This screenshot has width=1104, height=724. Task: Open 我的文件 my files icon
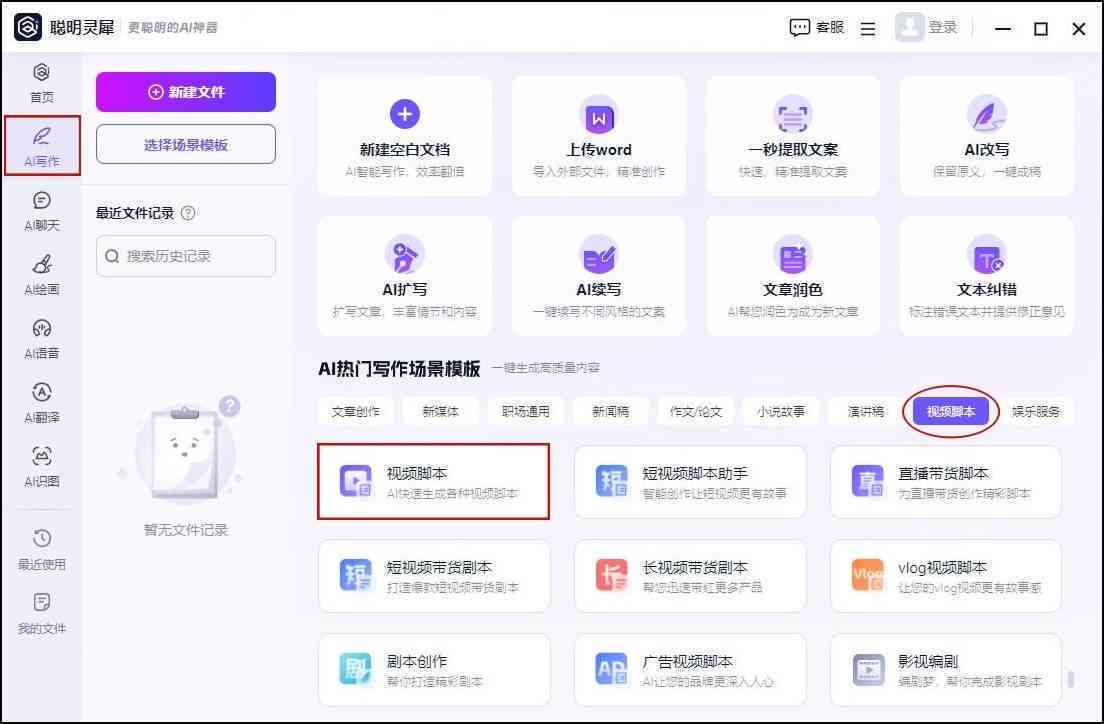[42, 604]
